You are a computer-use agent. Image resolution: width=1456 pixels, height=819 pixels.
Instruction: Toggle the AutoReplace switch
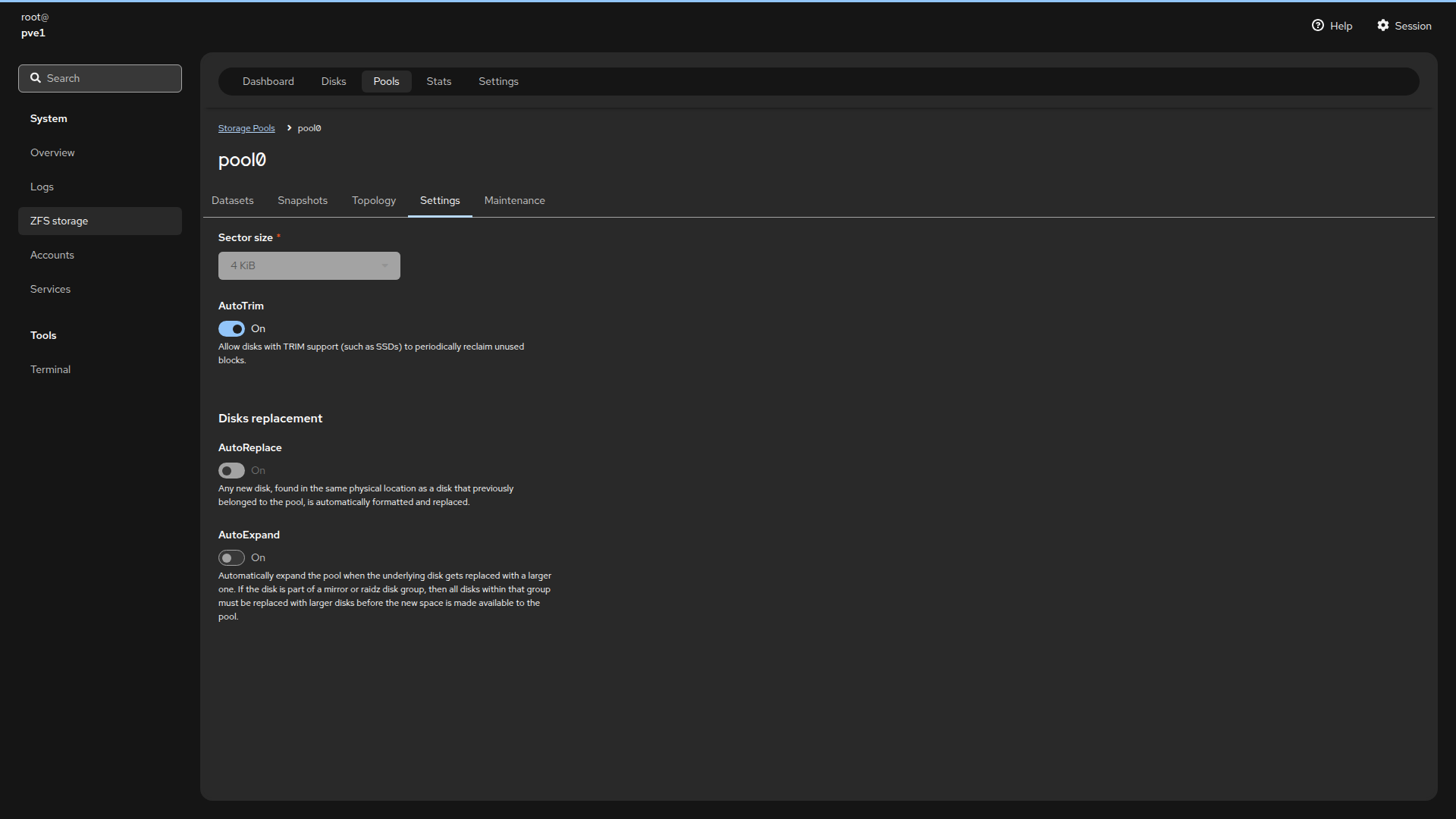coord(231,471)
